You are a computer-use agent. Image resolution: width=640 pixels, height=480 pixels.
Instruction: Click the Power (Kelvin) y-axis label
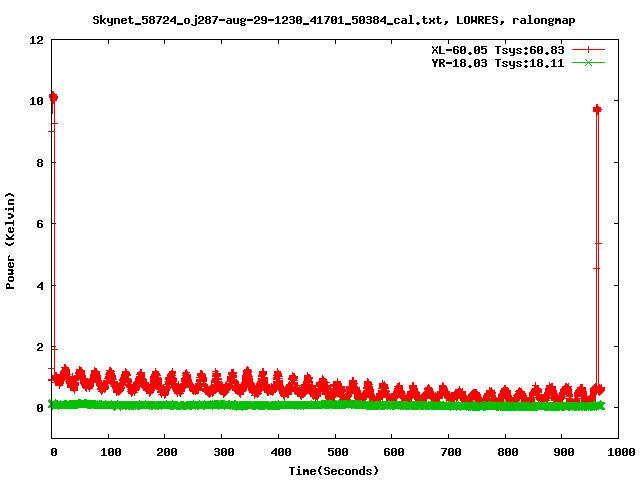click(10, 241)
